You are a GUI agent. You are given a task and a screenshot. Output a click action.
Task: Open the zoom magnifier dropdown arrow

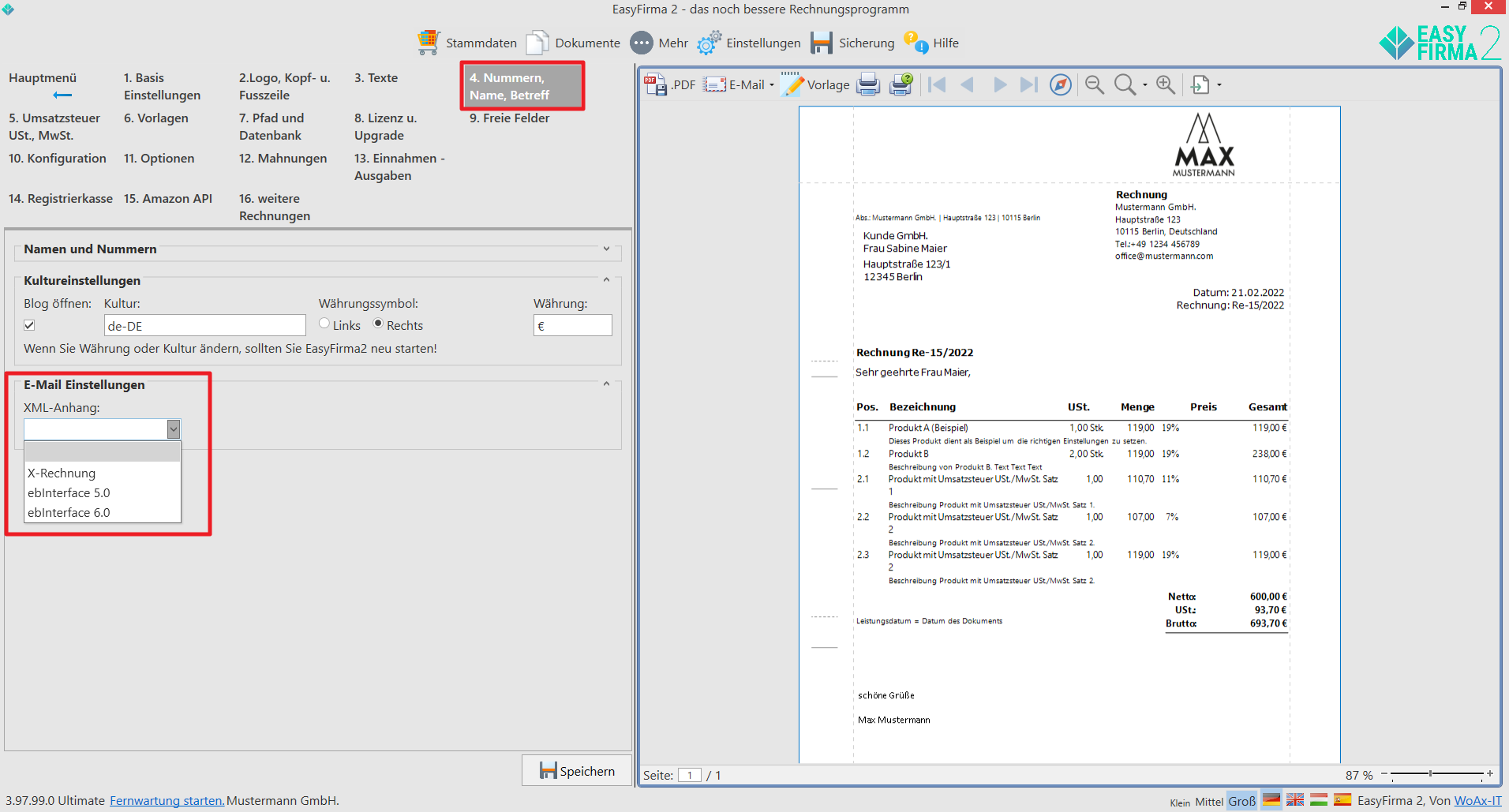tap(1144, 85)
